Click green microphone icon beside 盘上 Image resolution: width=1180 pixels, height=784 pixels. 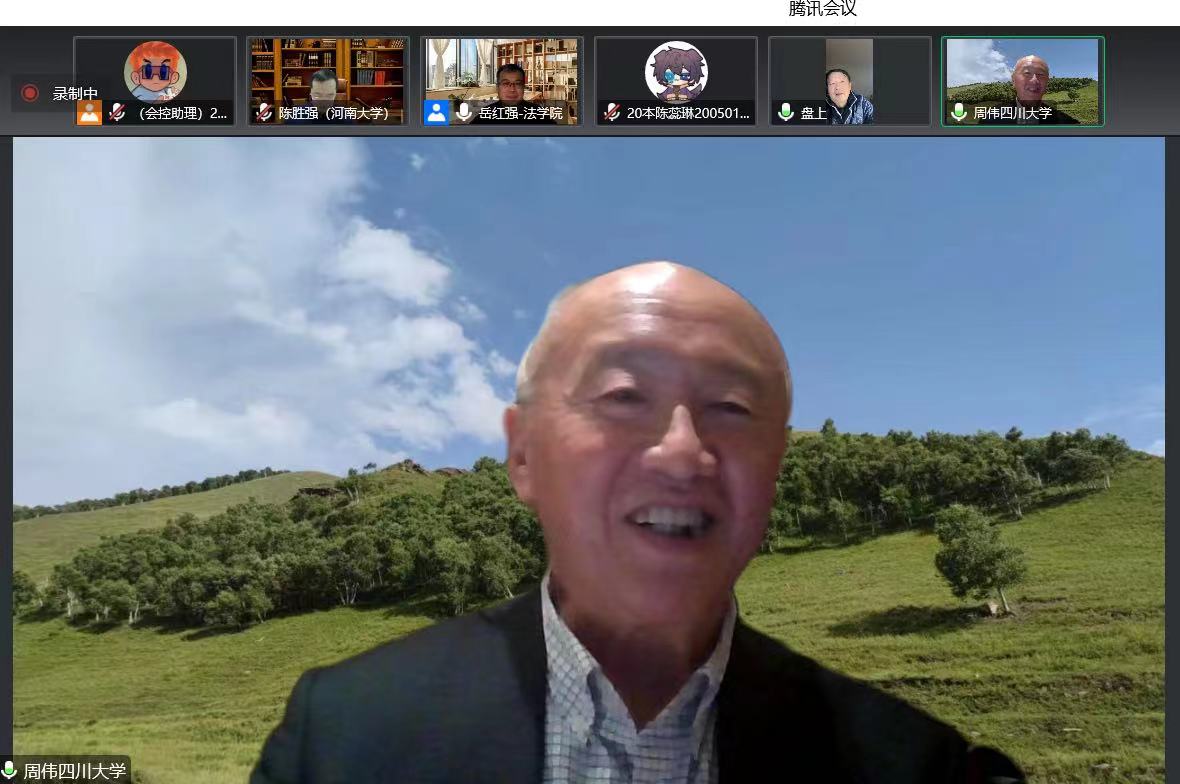pos(786,113)
